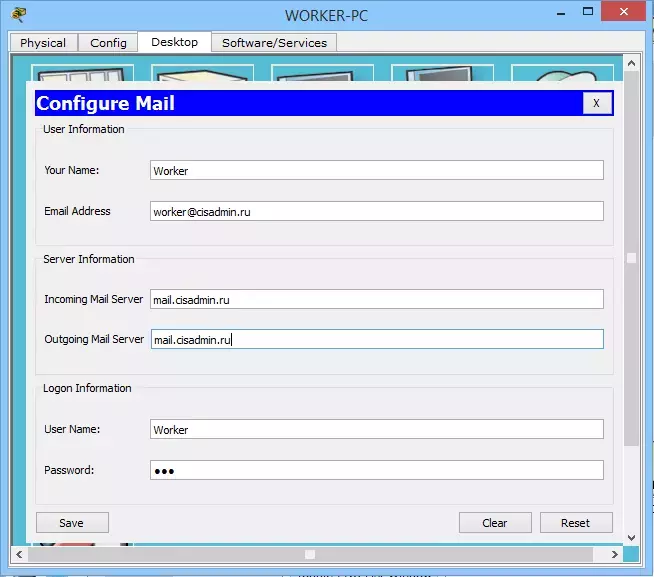Close the Configure Mail dialog with X

(597, 103)
